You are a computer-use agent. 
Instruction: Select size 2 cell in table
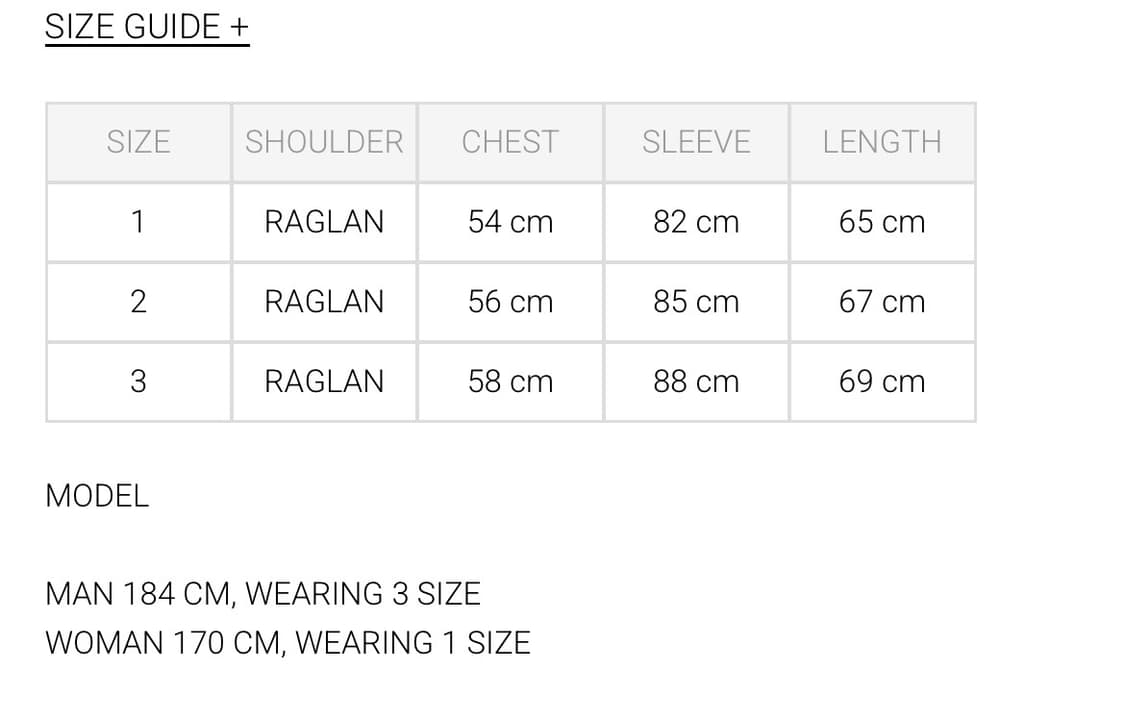tap(138, 302)
